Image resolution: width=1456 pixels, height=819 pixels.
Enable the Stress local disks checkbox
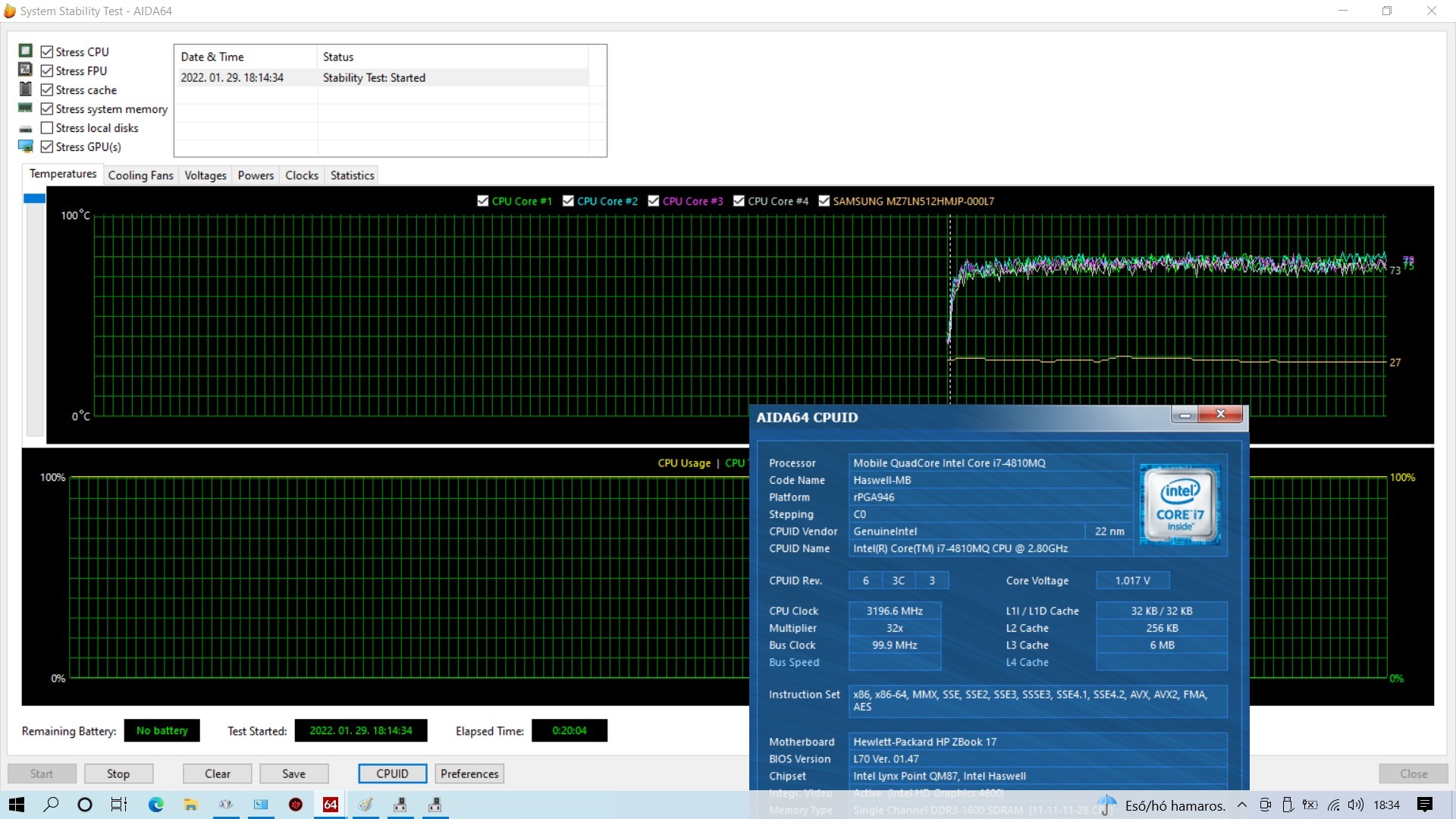pos(47,128)
